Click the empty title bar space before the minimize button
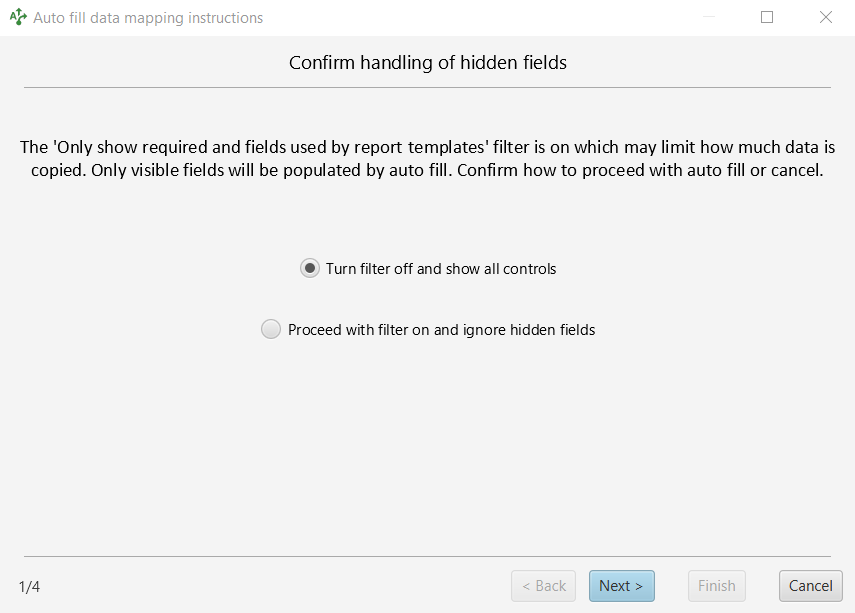Viewport: 855px width, 613px height. tap(480, 17)
